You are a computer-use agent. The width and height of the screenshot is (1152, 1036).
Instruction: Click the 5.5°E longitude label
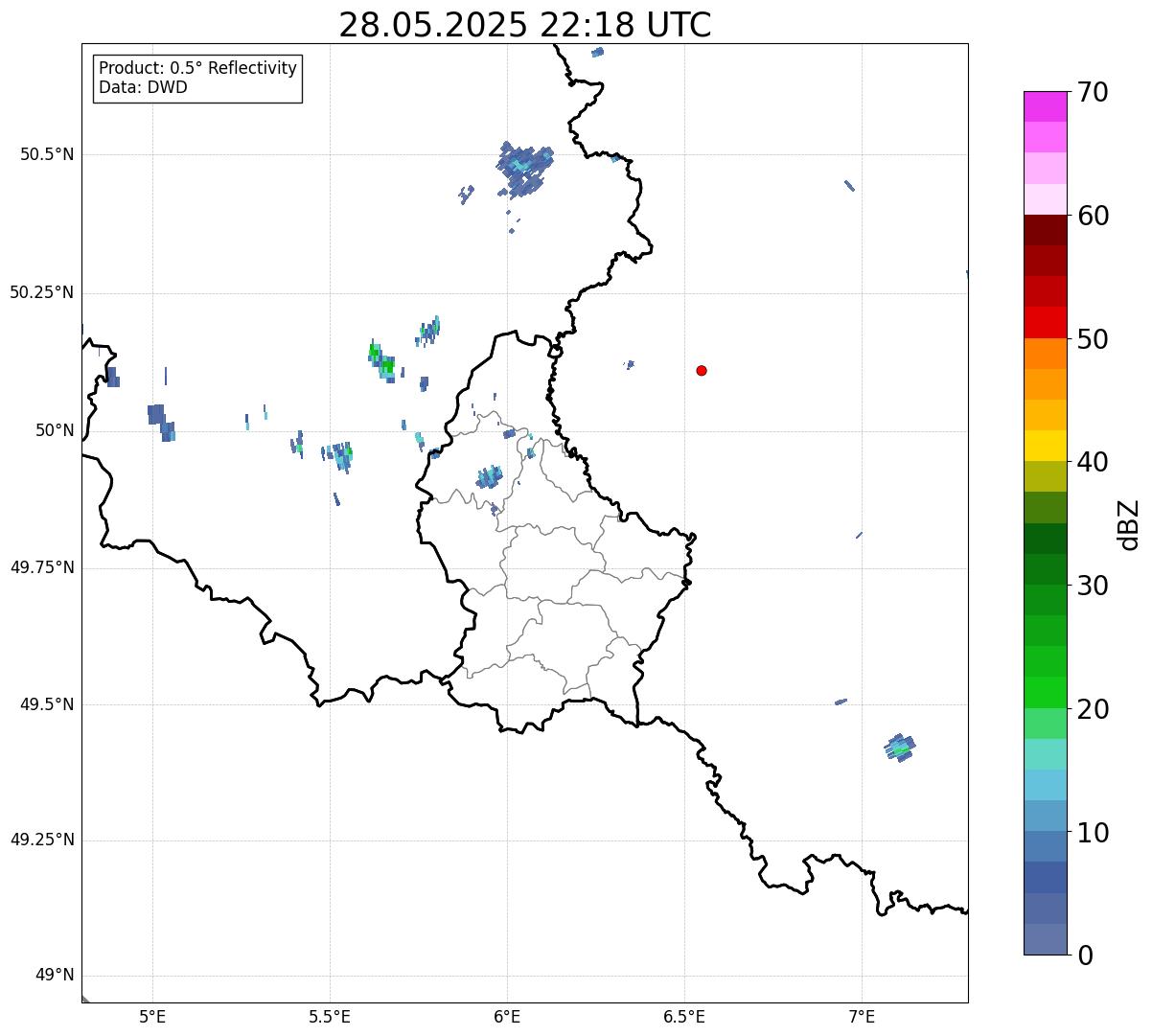[330, 1016]
